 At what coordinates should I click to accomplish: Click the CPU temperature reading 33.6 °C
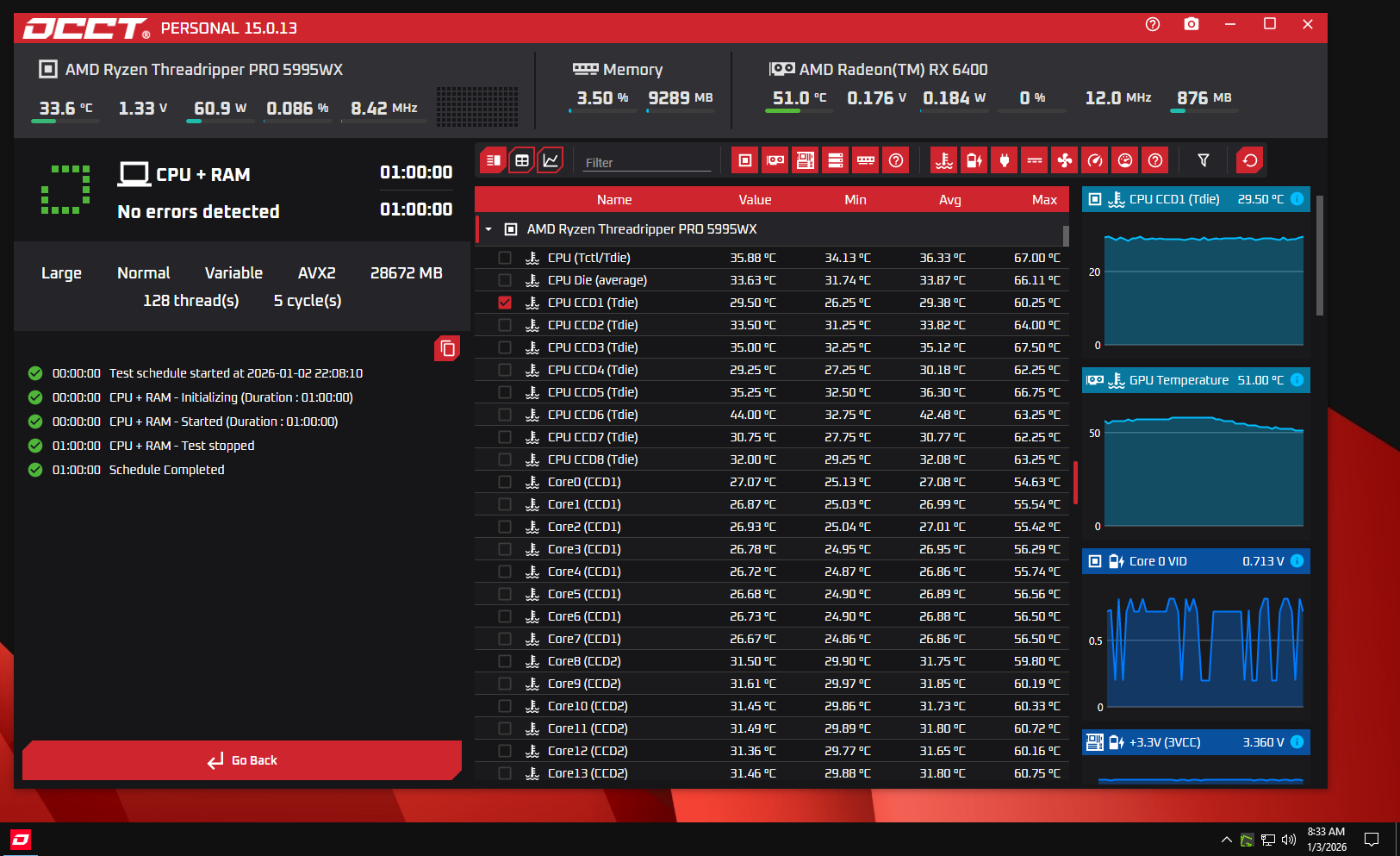click(65, 109)
